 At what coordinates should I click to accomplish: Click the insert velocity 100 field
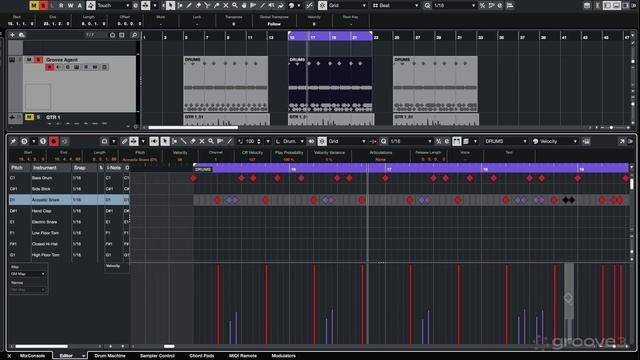(250, 141)
